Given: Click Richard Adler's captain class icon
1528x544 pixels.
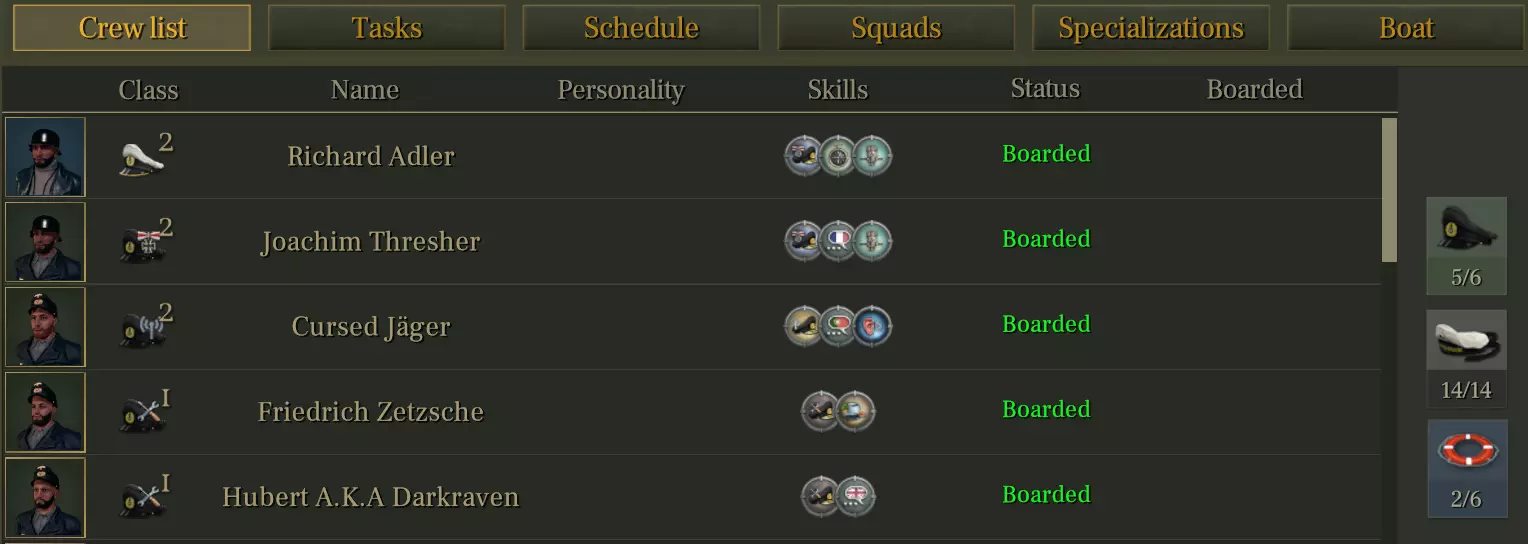Looking at the screenshot, I should point(142,158).
